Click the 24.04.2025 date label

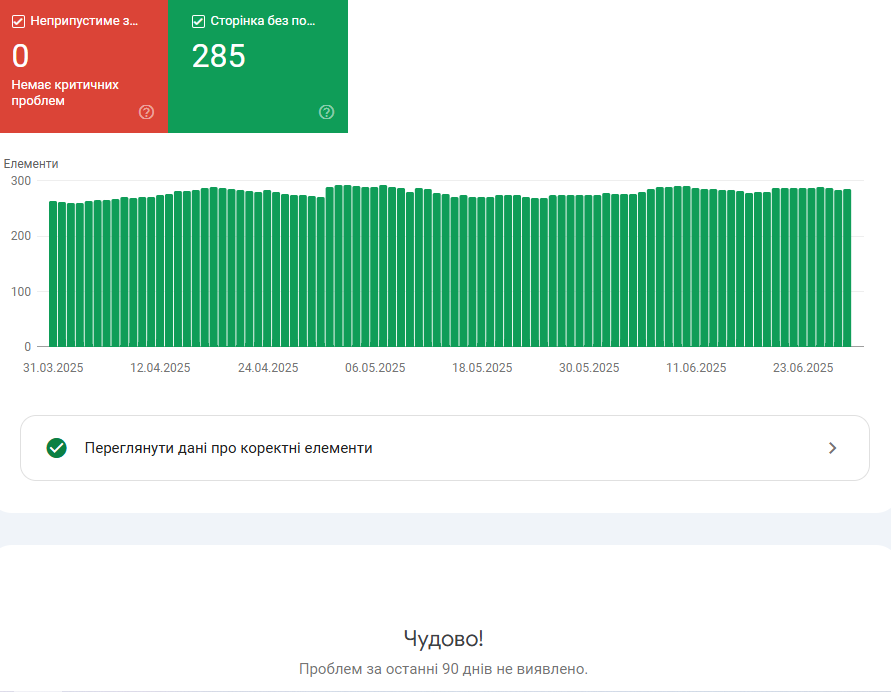268,368
